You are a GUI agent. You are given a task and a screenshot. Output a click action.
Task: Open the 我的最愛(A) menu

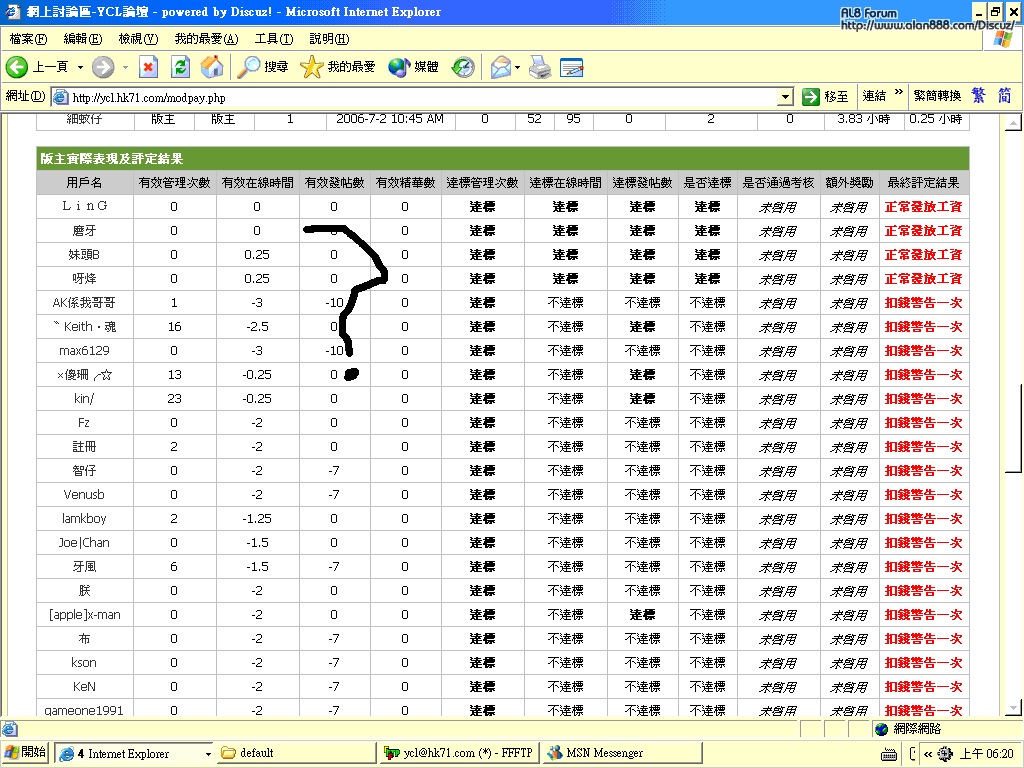tap(206, 39)
